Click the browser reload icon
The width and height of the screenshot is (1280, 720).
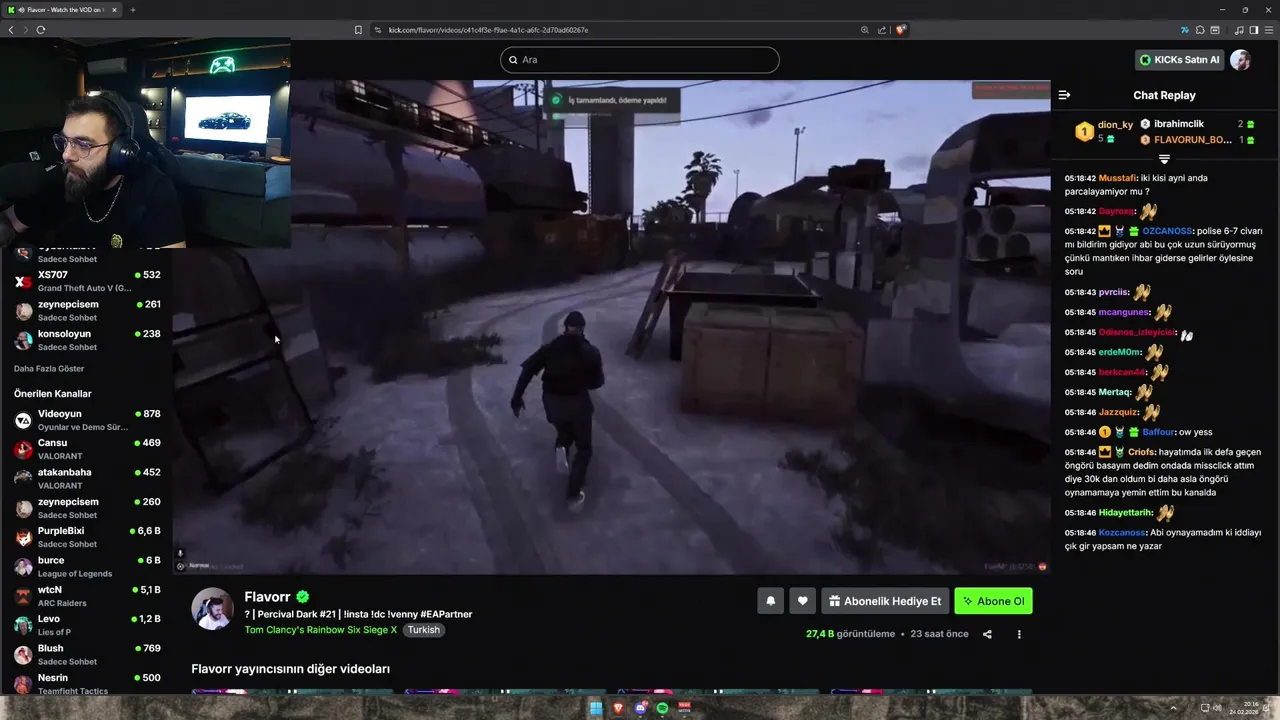click(x=40, y=30)
